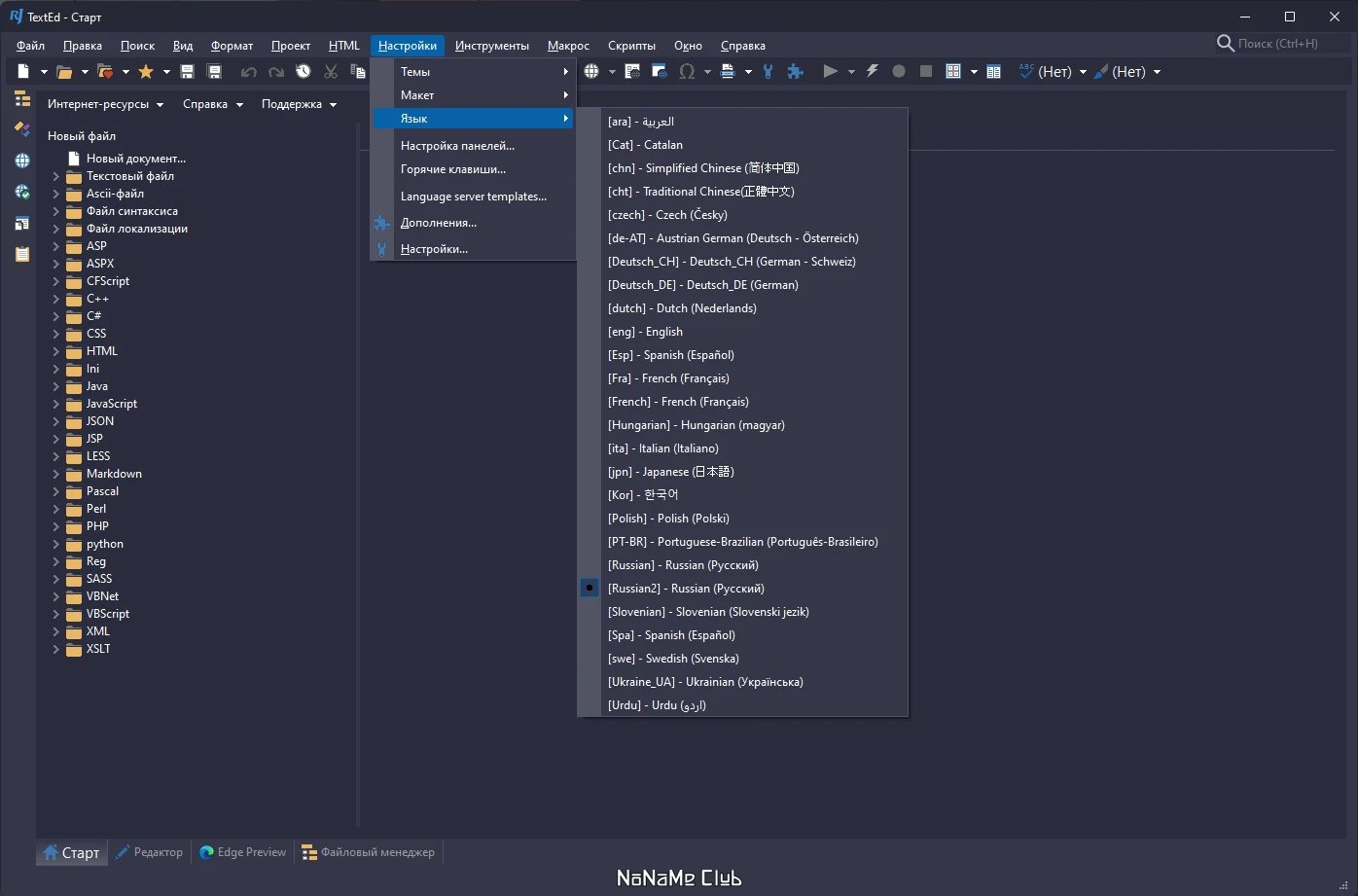Click the Print toolbar icon
Viewport: 1358px width, 896px height.
point(728,71)
